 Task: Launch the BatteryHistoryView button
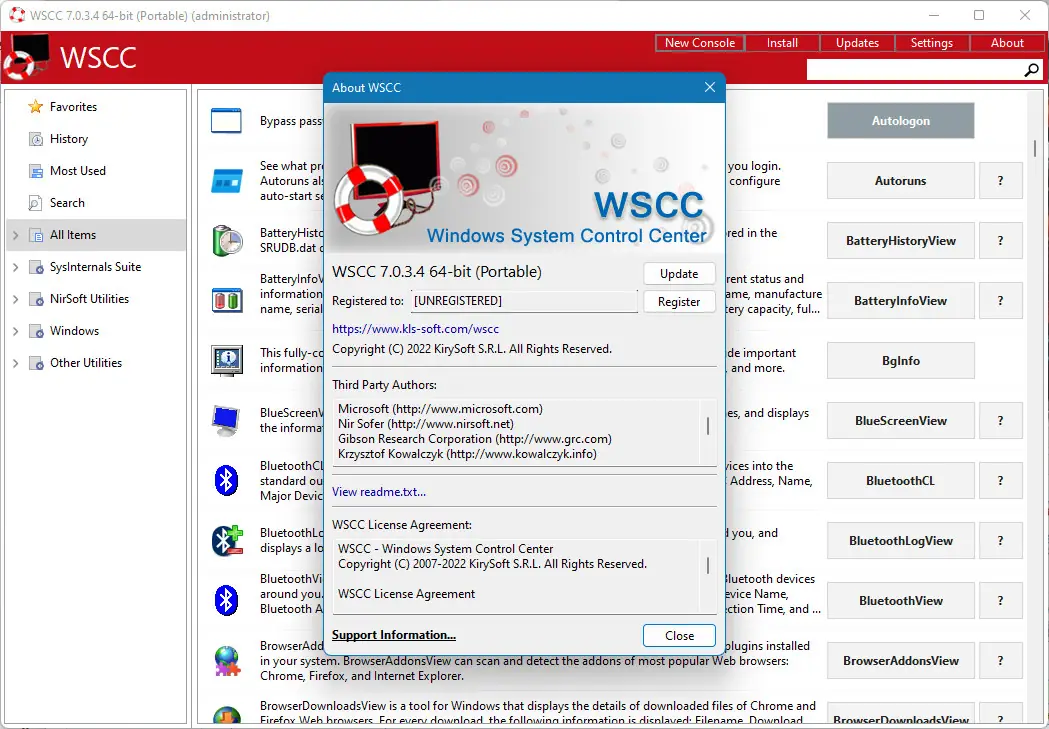[x=900, y=241]
